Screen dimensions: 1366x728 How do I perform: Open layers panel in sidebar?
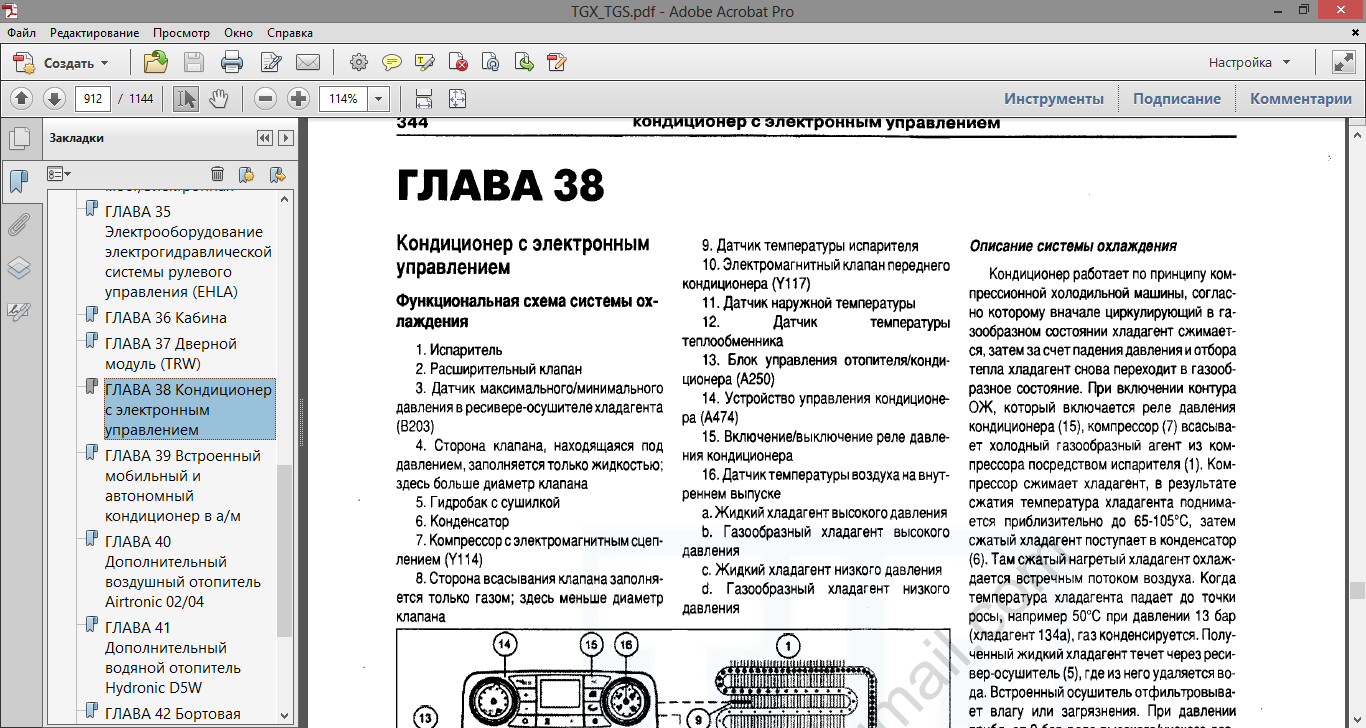coord(19,268)
